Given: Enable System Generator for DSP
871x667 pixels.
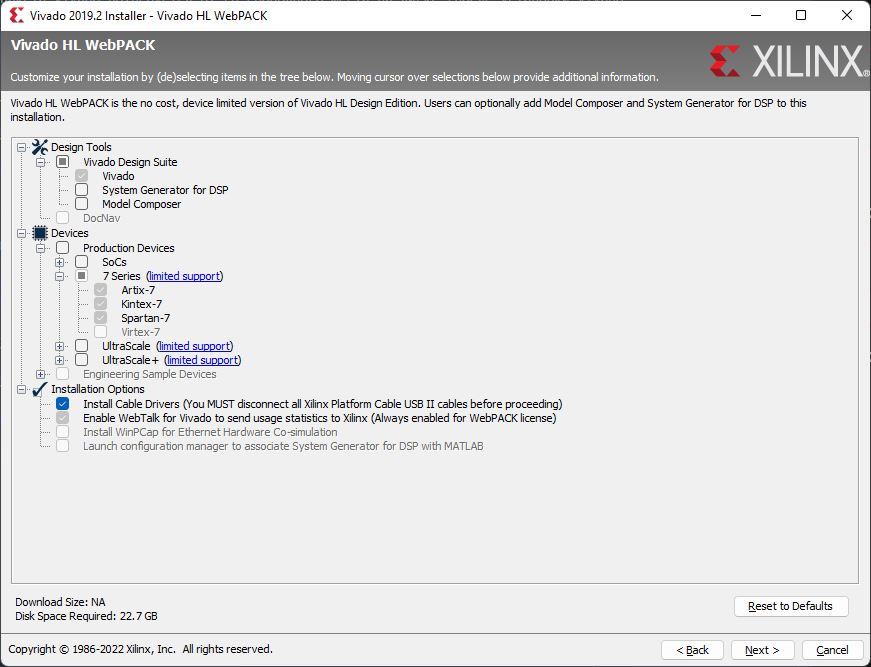Looking at the screenshot, I should click(x=81, y=189).
